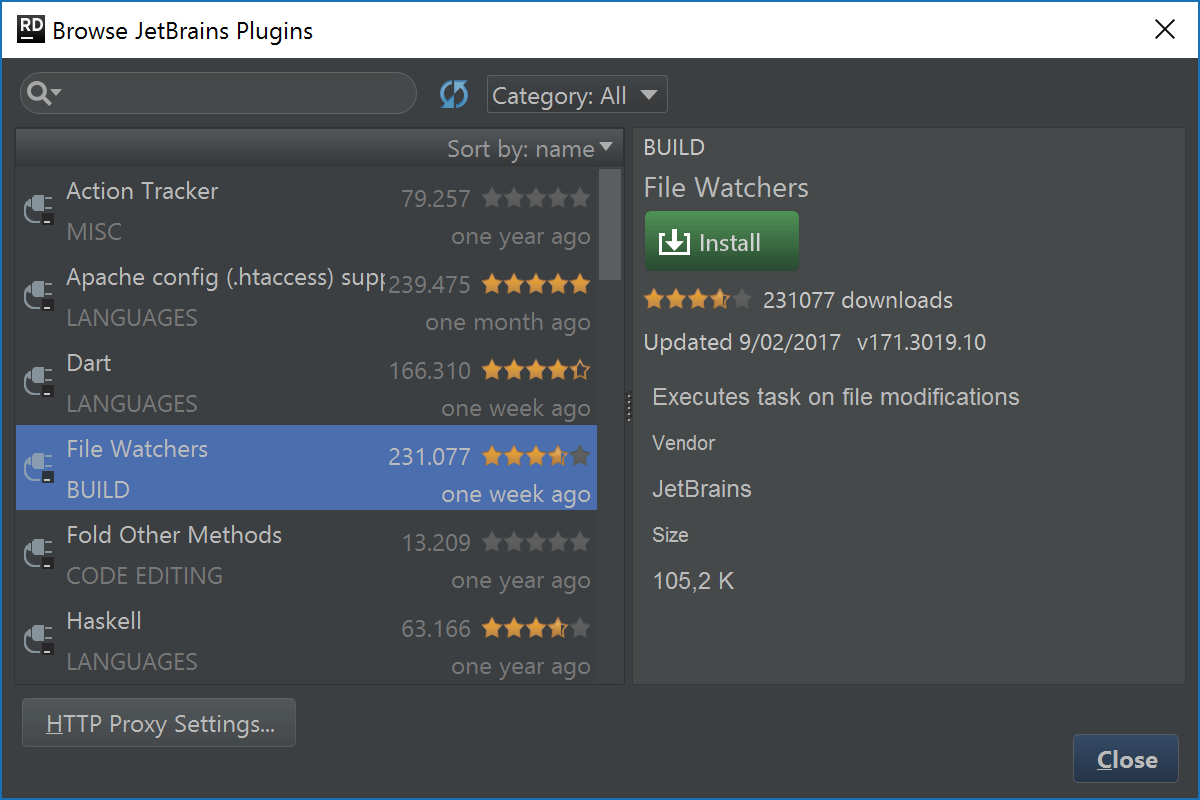Screen dimensions: 1200x800
Task: Click the Dart star rating
Action: pyautogui.click(x=536, y=370)
